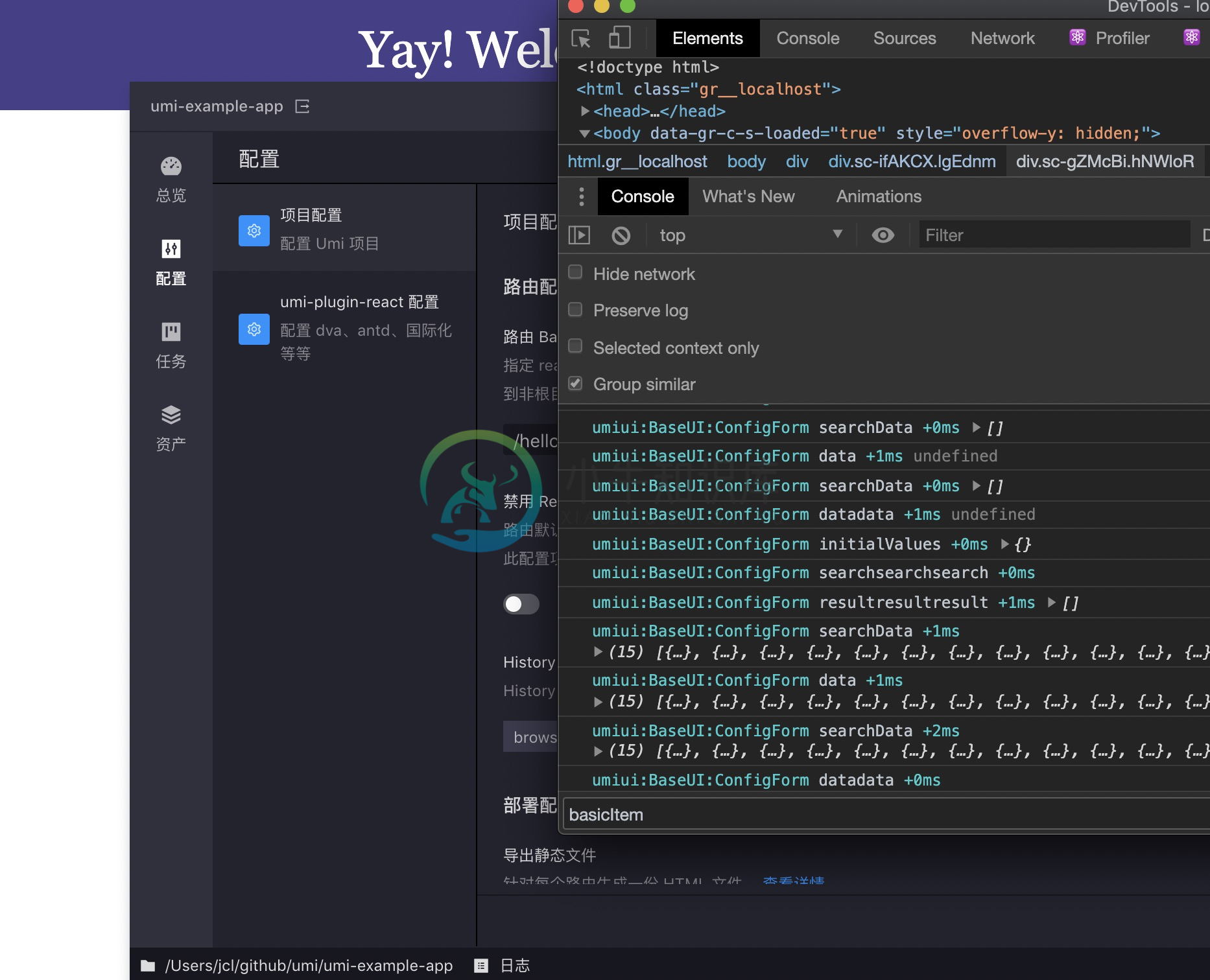Go to the 总览 overview section
This screenshot has width=1210, height=980.
coord(171,180)
